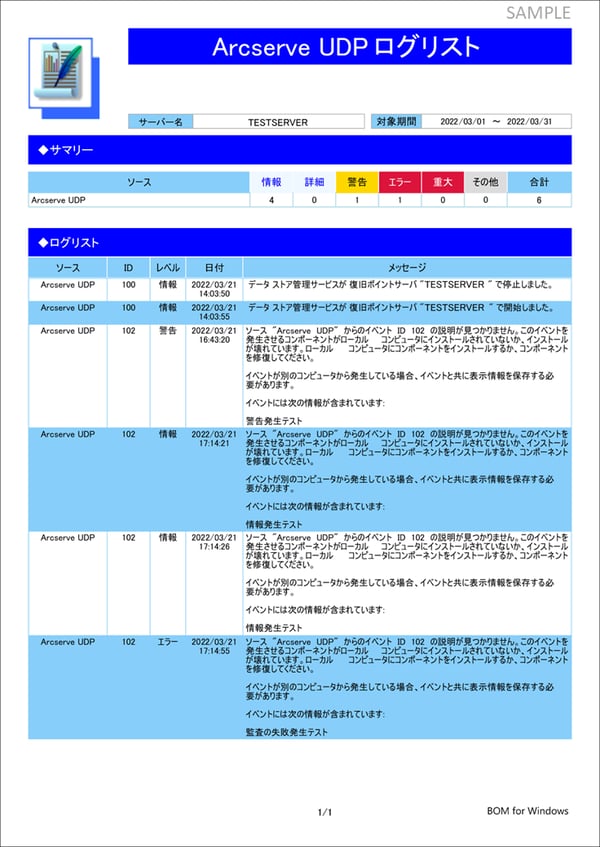Select the TESTSERVER server name field

278,122
